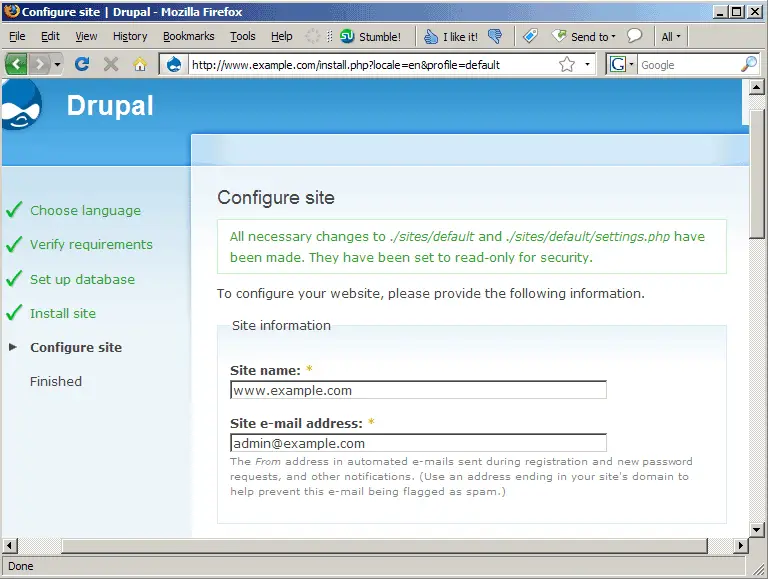Reload the current page
The width and height of the screenshot is (768, 579).
click(82, 64)
